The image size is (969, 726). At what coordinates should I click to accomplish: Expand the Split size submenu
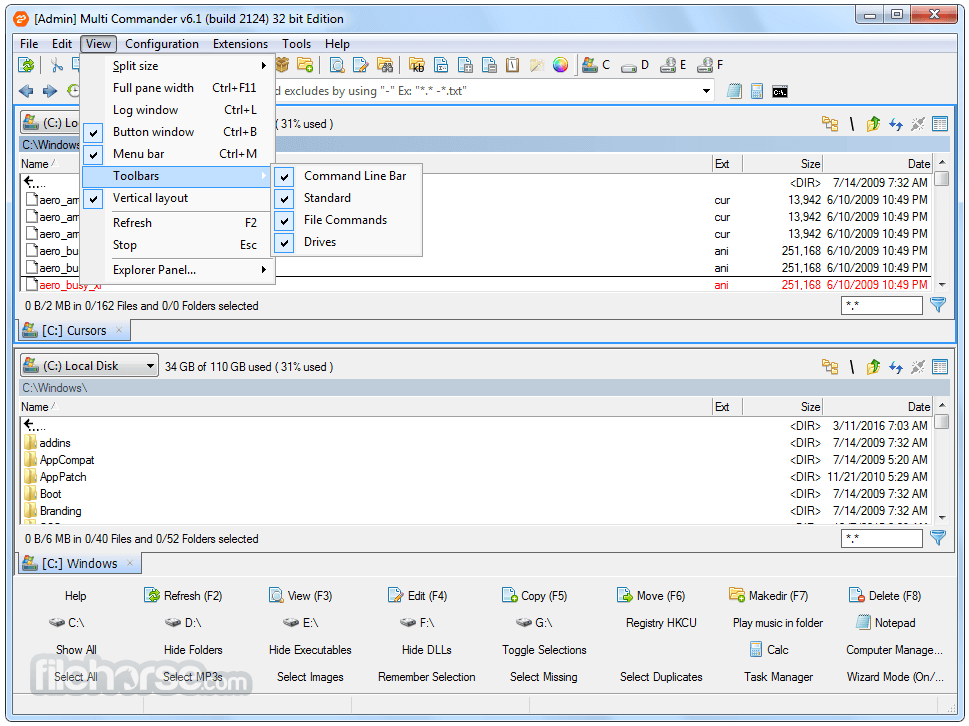pos(178,66)
